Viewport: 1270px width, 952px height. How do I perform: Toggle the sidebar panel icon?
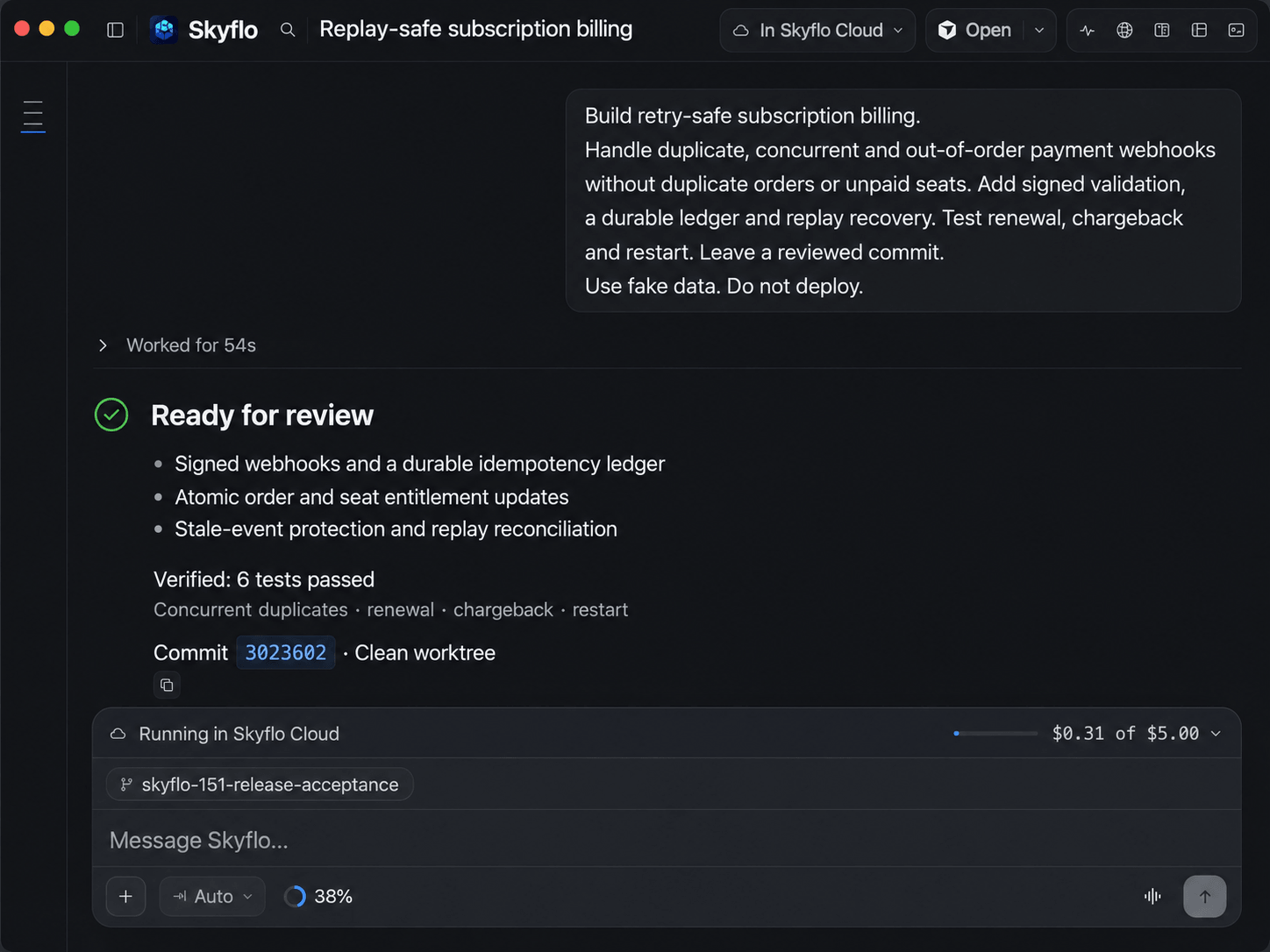pos(115,30)
